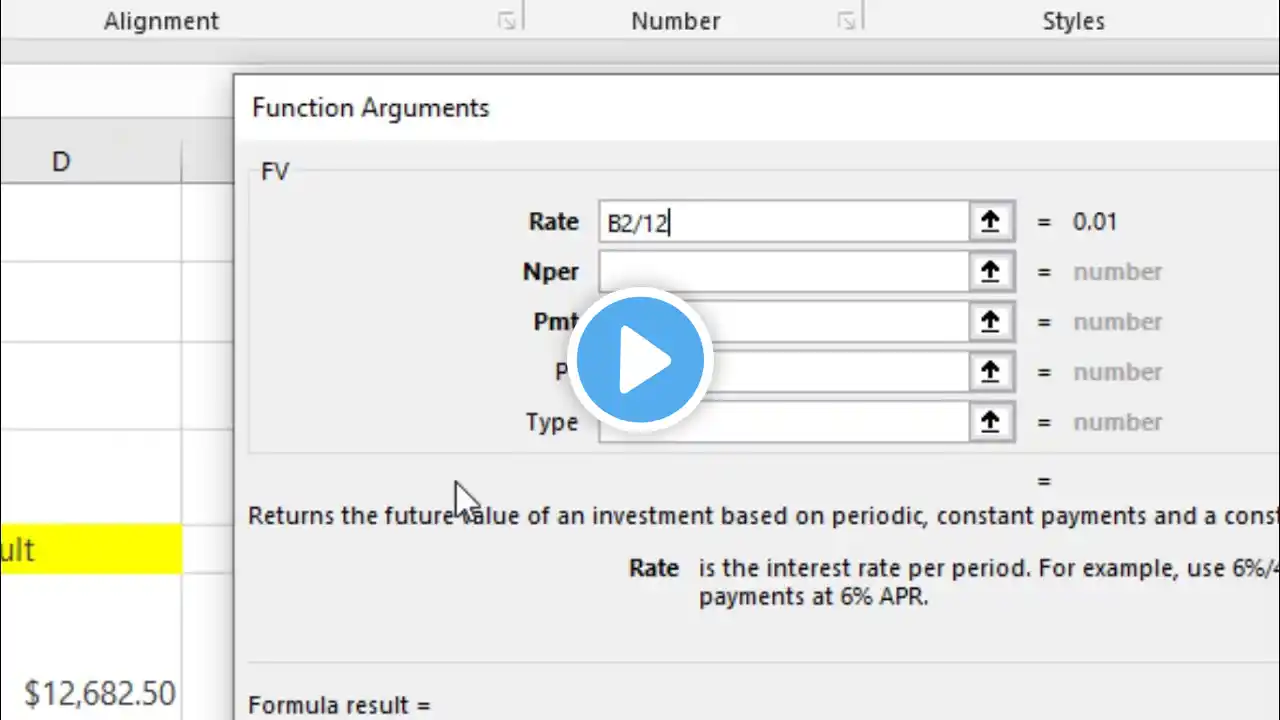Click the yellow highlighted cell in column D
This screenshot has width=1280, height=720.
(x=90, y=550)
